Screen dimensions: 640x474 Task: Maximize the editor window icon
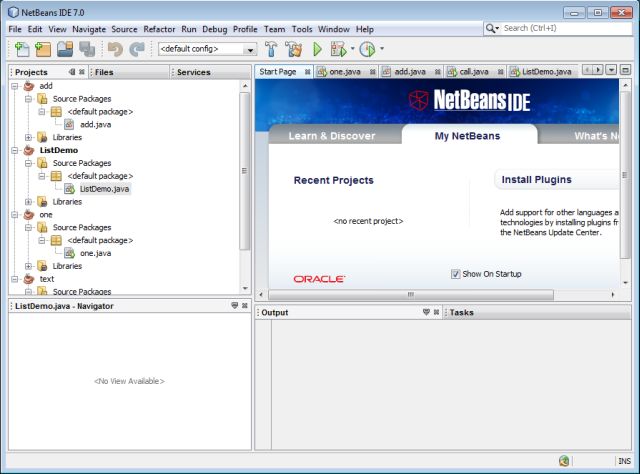pyautogui.click(x=625, y=70)
